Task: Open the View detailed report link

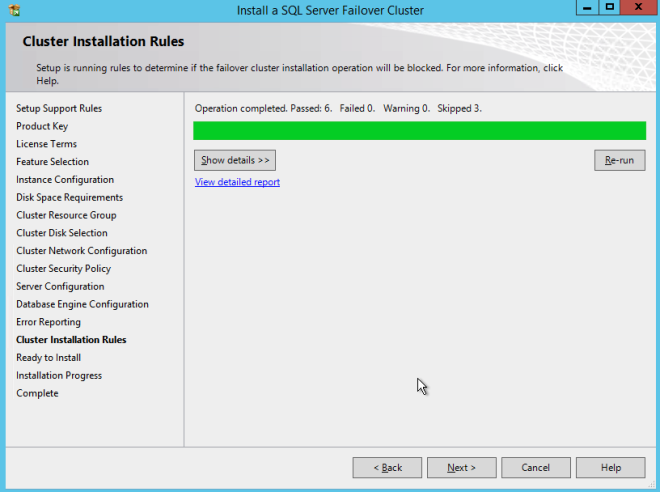Action: (x=237, y=182)
